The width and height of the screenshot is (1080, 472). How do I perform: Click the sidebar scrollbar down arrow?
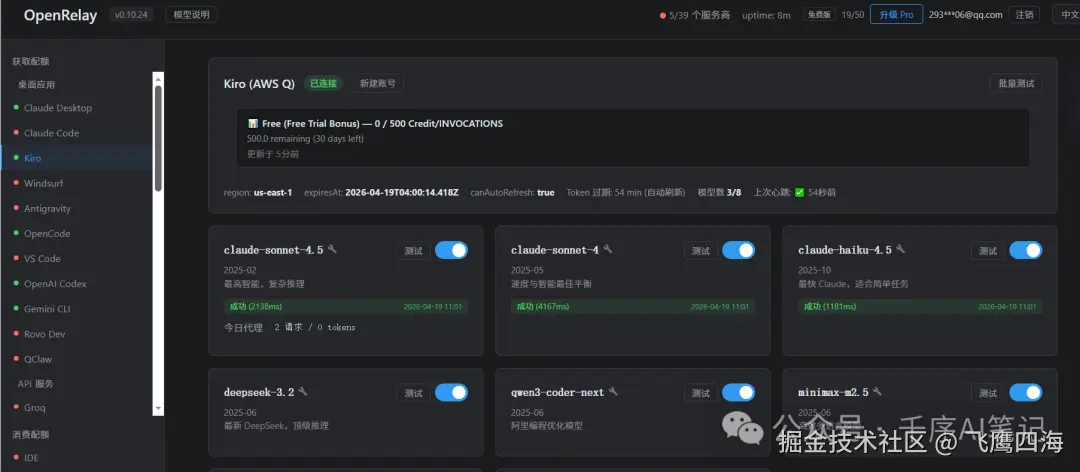(x=158, y=409)
